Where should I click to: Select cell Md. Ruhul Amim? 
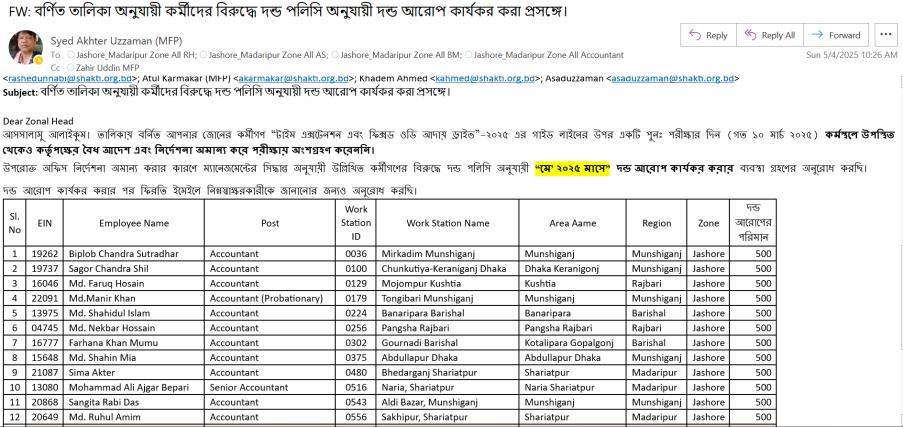point(134,417)
